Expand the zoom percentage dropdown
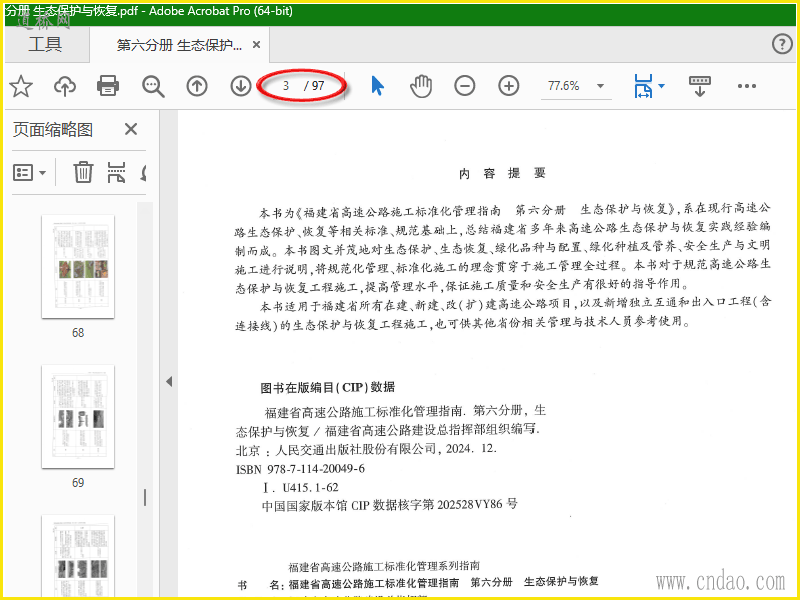Viewport: 800px width, 600px height. click(601, 86)
